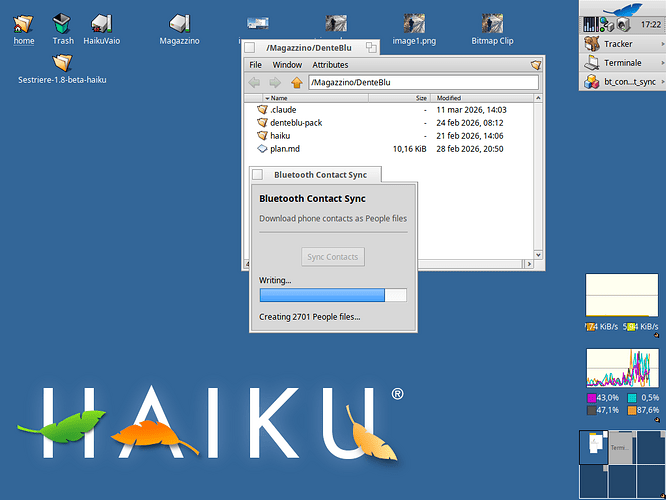Click the /Magazzino/DenteBlu path field
The height and width of the screenshot is (500, 666).
pos(423,82)
